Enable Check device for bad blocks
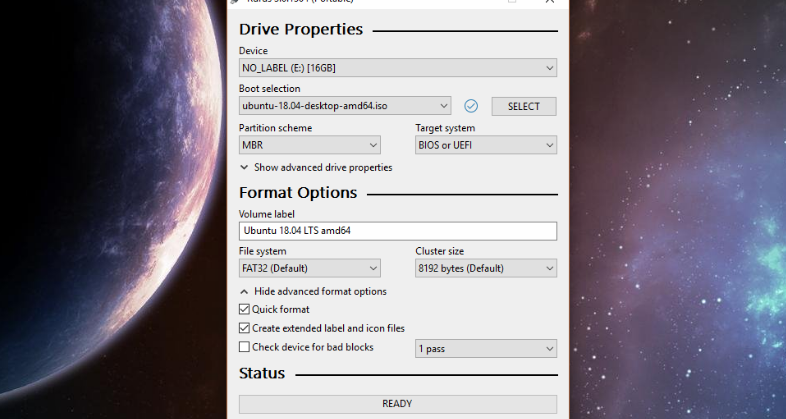This screenshot has width=786, height=419. (244, 347)
